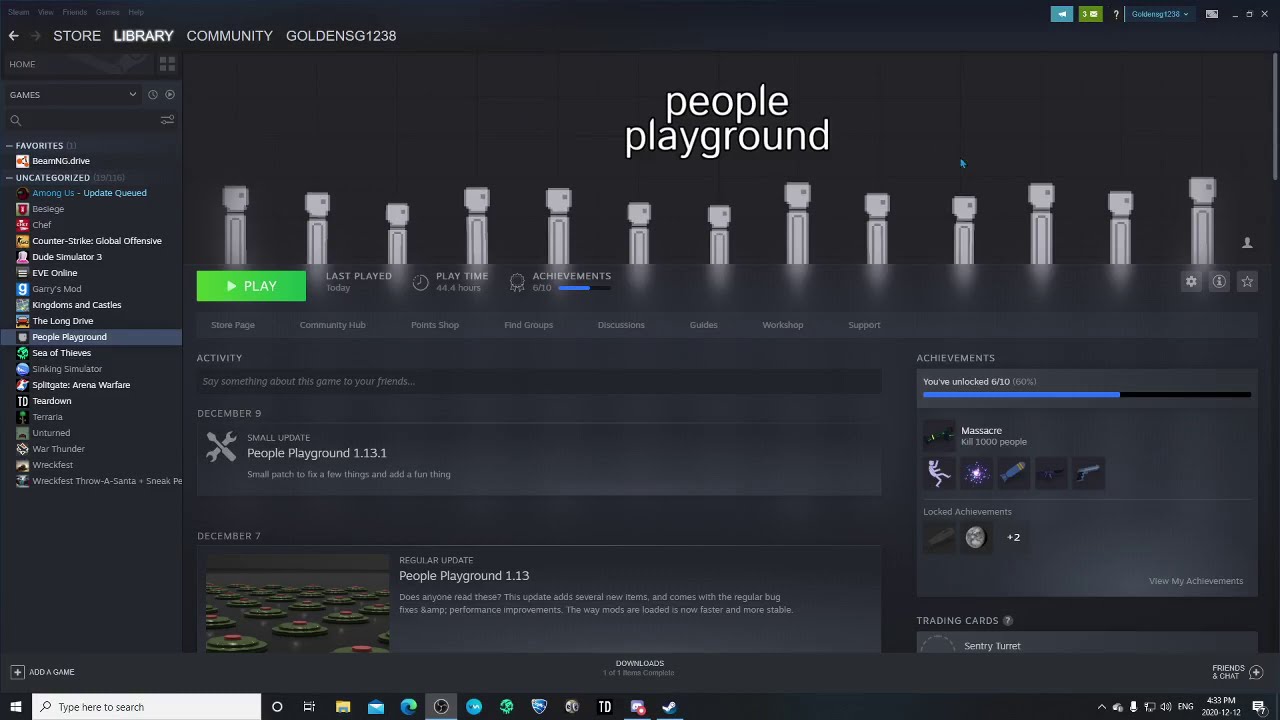This screenshot has width=1280, height=720.
Task: Open Support link
Action: point(864,325)
